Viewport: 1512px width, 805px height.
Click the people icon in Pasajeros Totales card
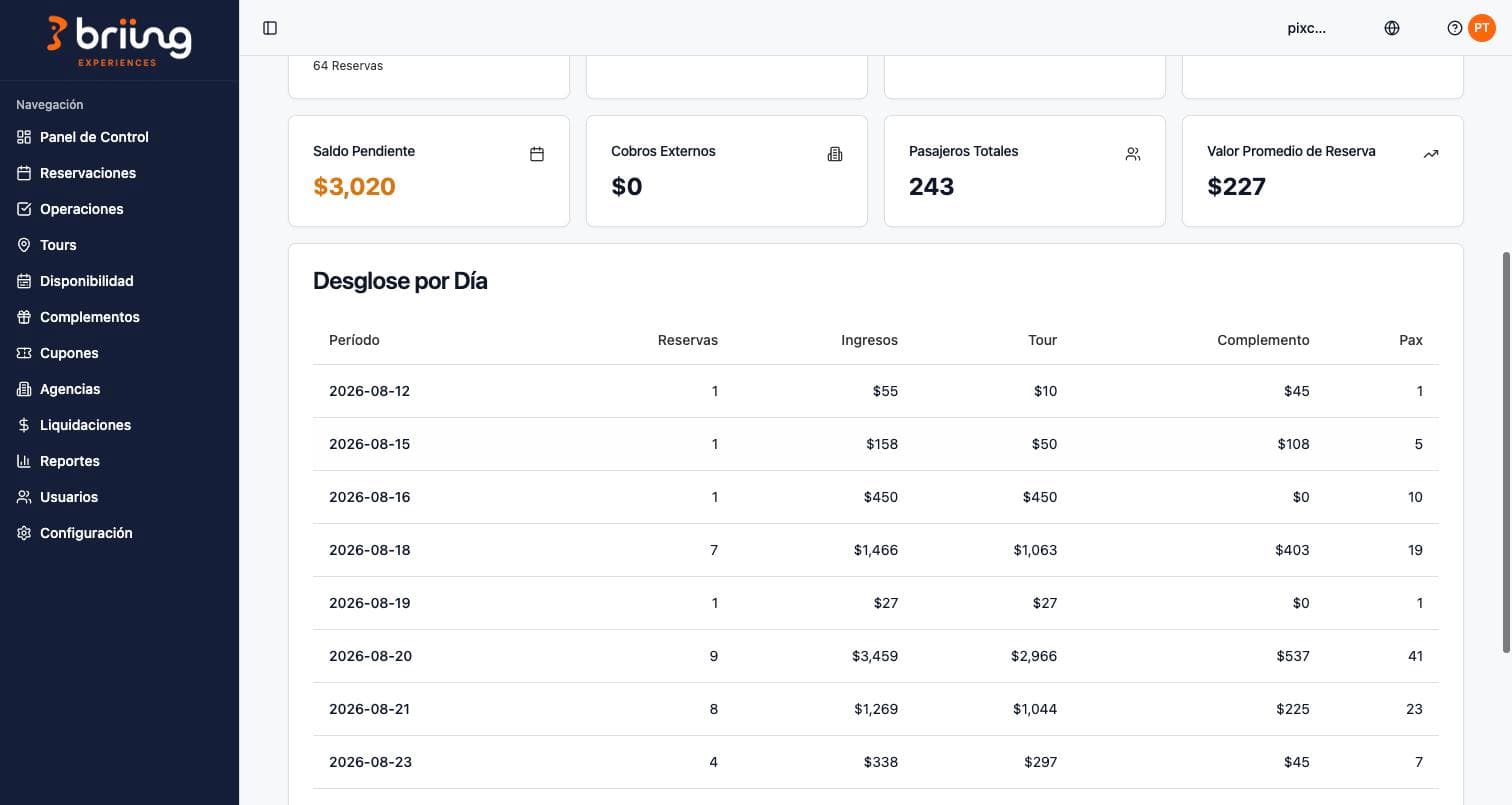pyautogui.click(x=1133, y=154)
